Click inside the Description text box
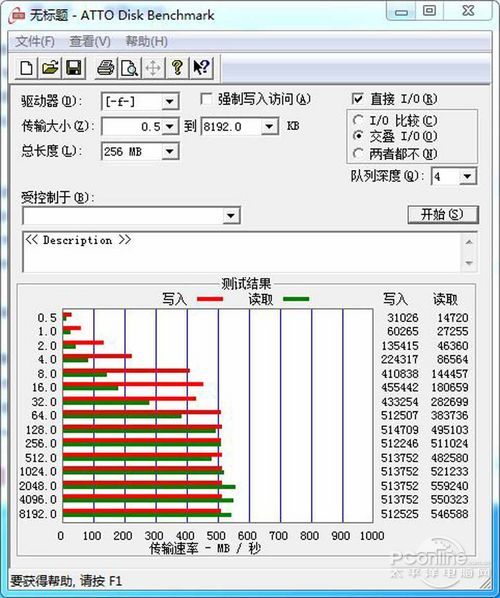The height and width of the screenshot is (598, 500). (242, 252)
